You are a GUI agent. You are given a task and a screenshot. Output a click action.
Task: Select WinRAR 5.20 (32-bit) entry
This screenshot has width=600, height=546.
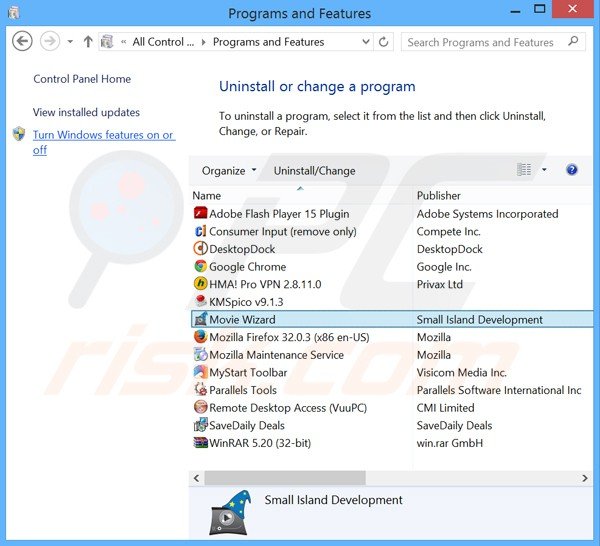260,443
